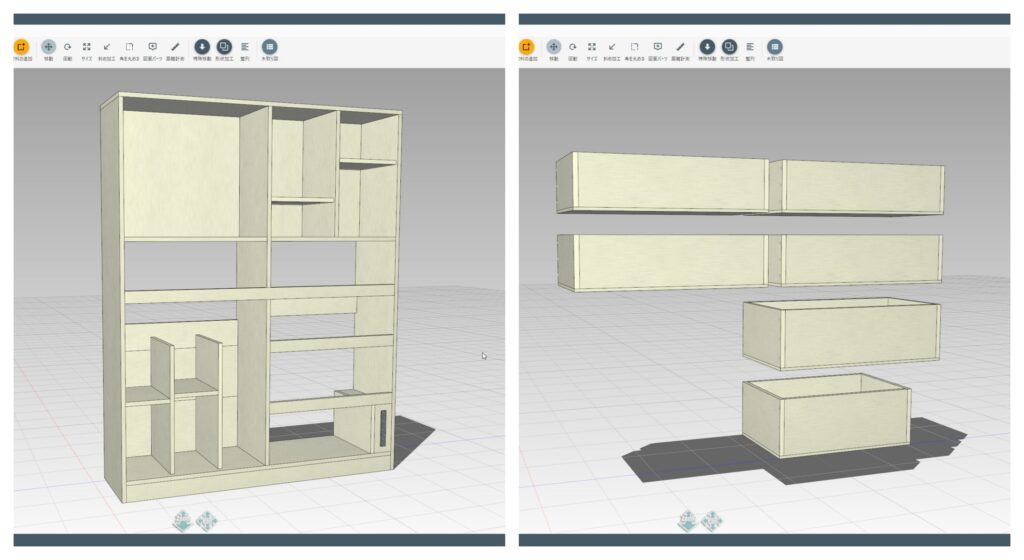Pick the round-corner tool in shelf view

(x=129, y=47)
